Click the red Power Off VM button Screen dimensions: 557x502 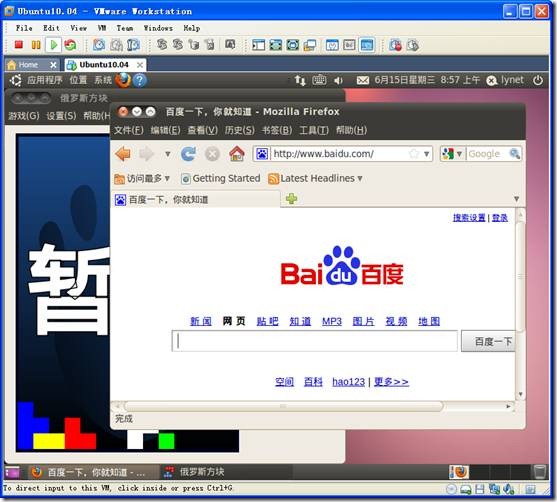tap(18, 45)
